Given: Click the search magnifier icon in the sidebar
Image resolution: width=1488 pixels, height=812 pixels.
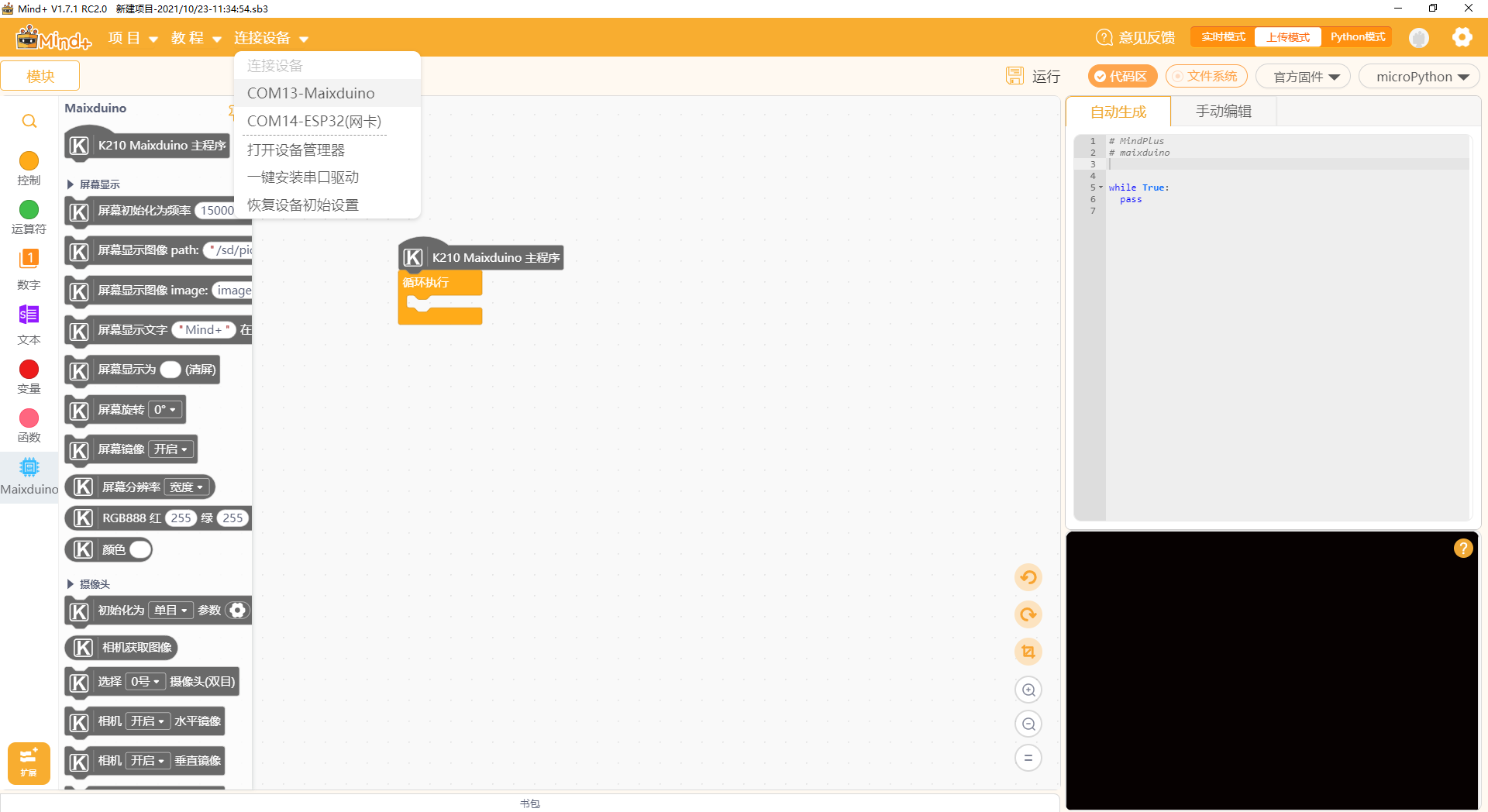Looking at the screenshot, I should (x=29, y=121).
